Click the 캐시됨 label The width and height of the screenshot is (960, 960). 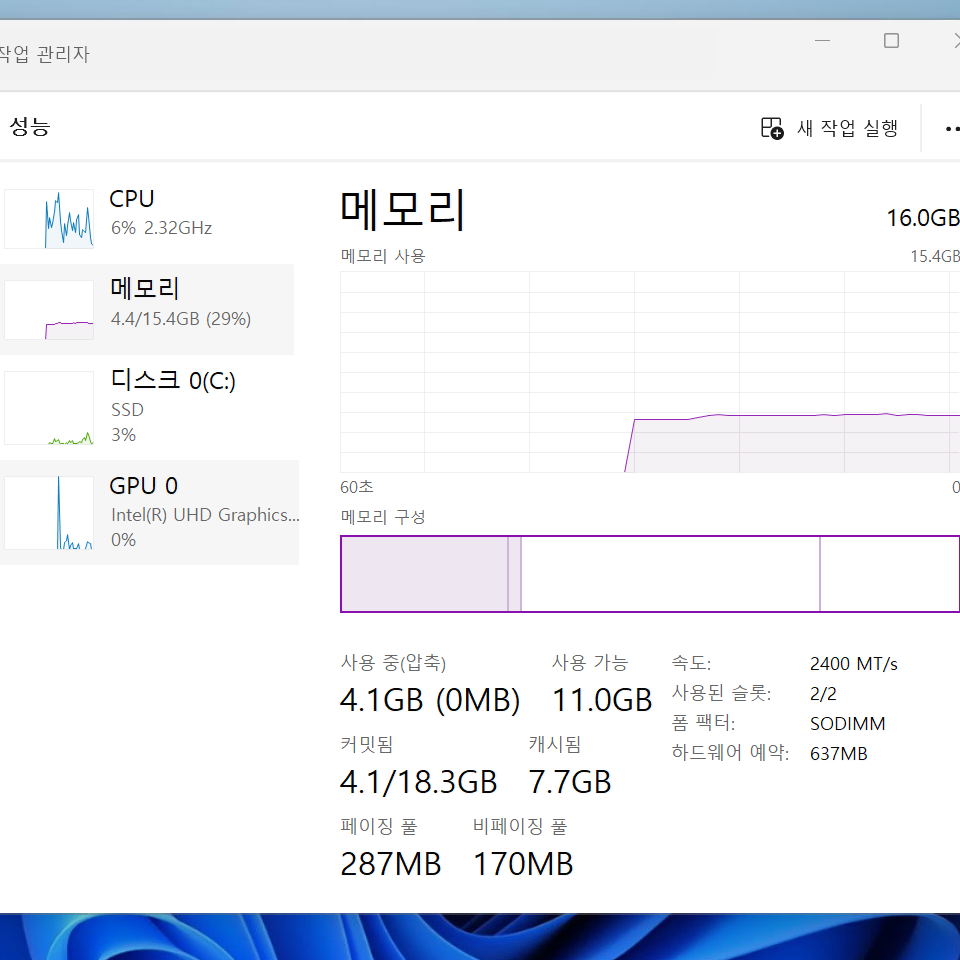pos(555,744)
